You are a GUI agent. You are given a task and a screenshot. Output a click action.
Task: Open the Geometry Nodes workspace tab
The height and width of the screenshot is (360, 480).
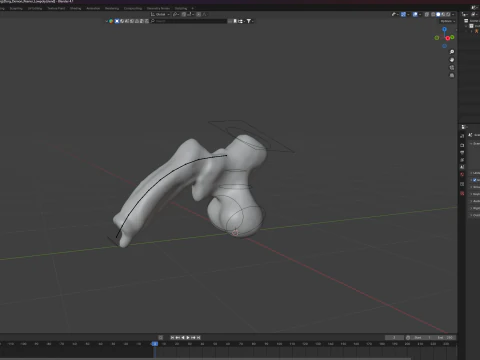(x=158, y=8)
